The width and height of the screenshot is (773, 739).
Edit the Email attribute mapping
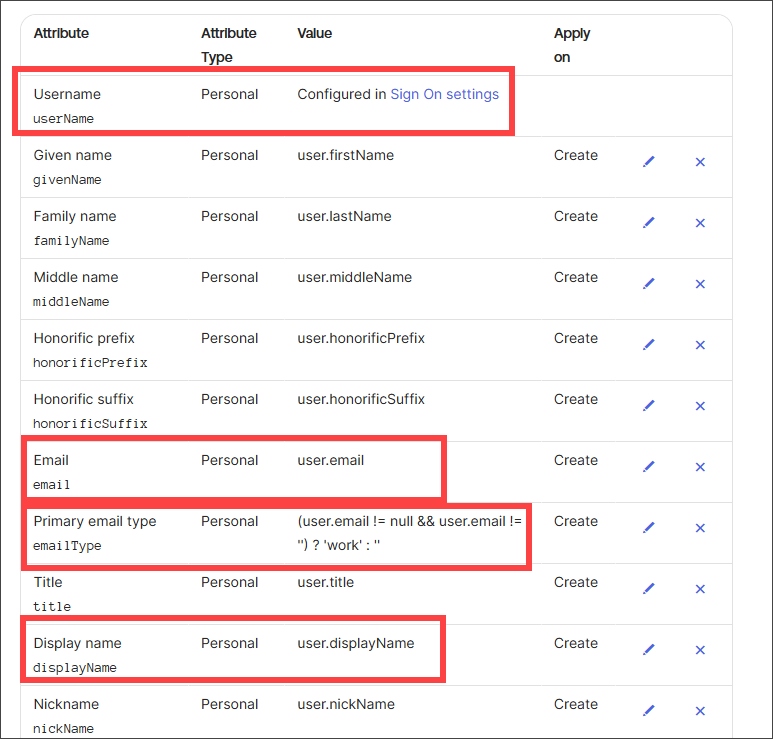[x=649, y=467]
